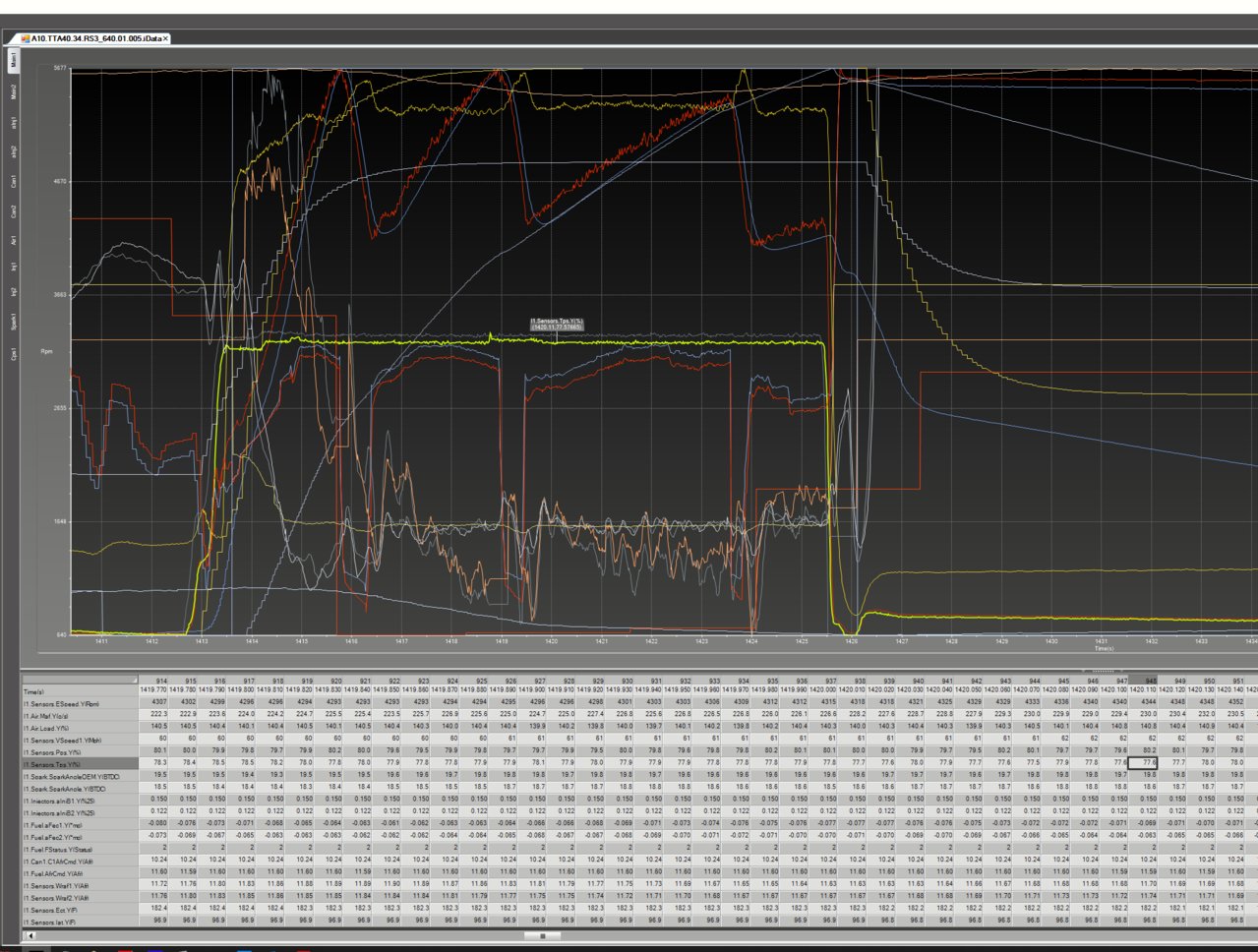
Task: Select the highlighted Sensors.Tps.Y(%) row label
Action: click(80, 763)
